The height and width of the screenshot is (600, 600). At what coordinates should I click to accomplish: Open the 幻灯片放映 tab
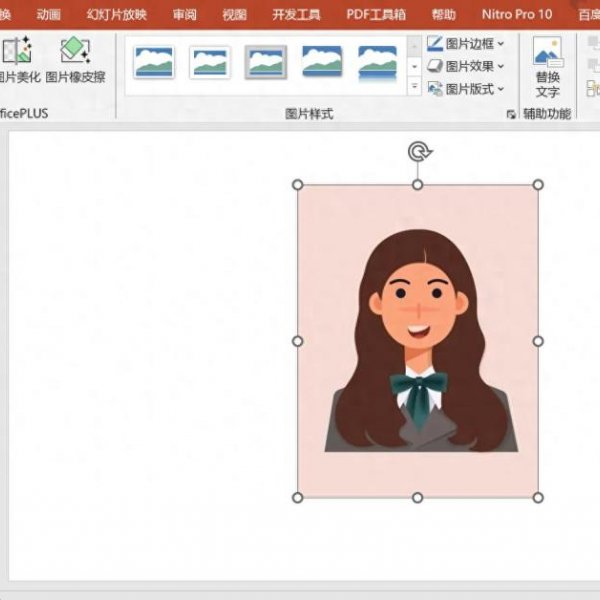pos(116,14)
